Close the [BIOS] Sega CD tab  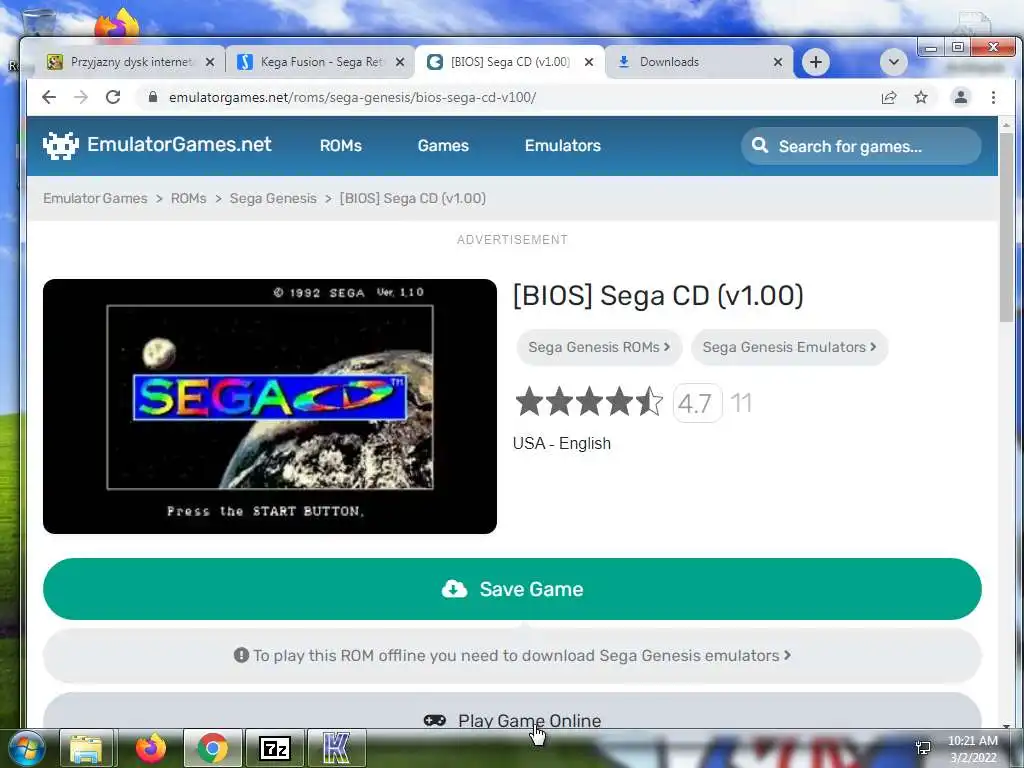588,62
